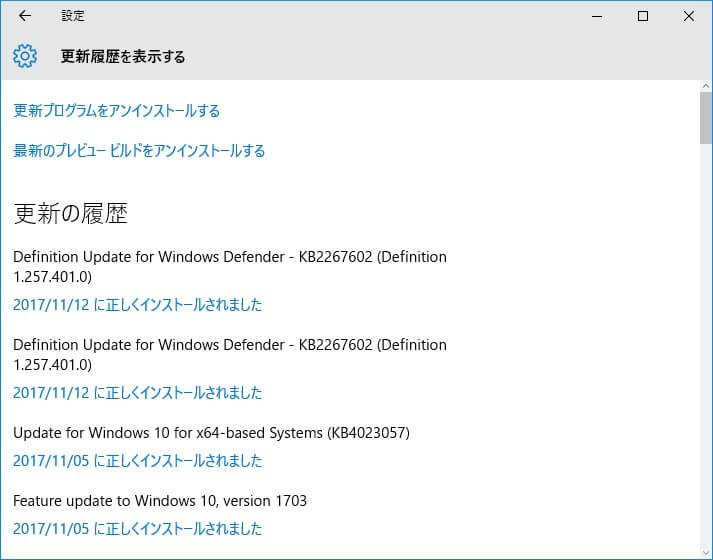This screenshot has height=560, width=713.
Task: Minimize the 設定 window
Action: tap(597, 16)
